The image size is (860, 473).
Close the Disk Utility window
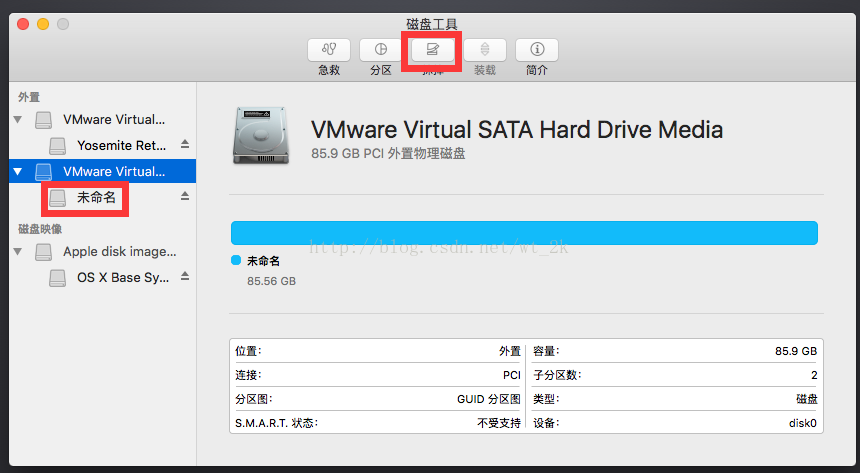tap(23, 24)
